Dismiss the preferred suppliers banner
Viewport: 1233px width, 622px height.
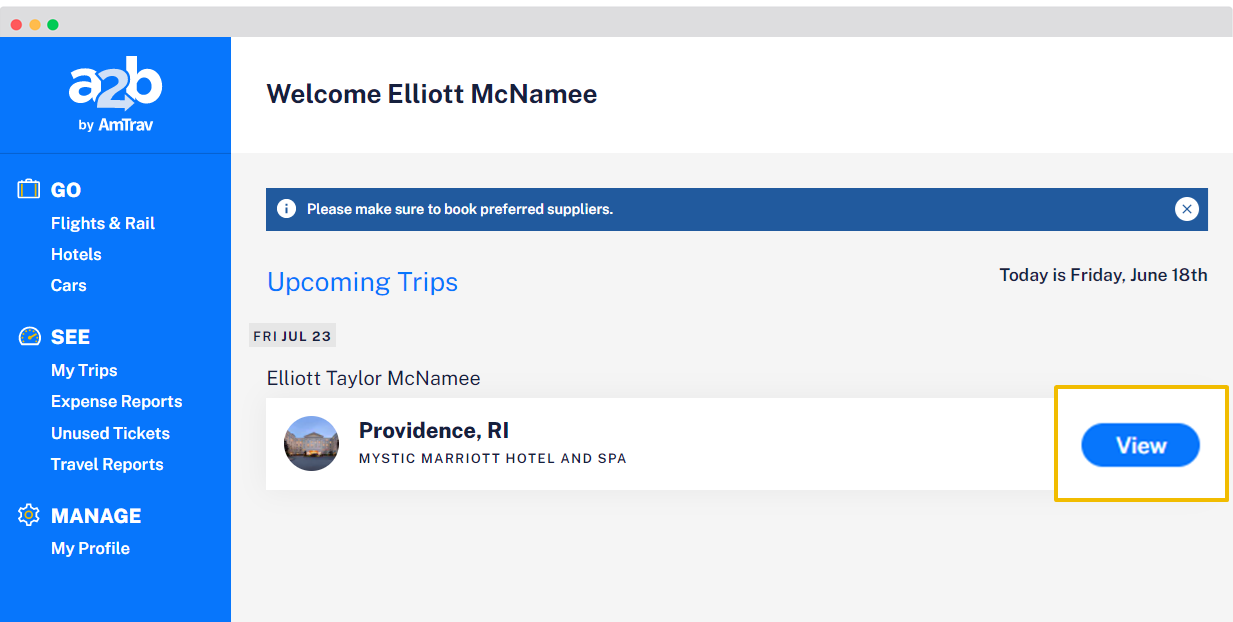[1186, 209]
